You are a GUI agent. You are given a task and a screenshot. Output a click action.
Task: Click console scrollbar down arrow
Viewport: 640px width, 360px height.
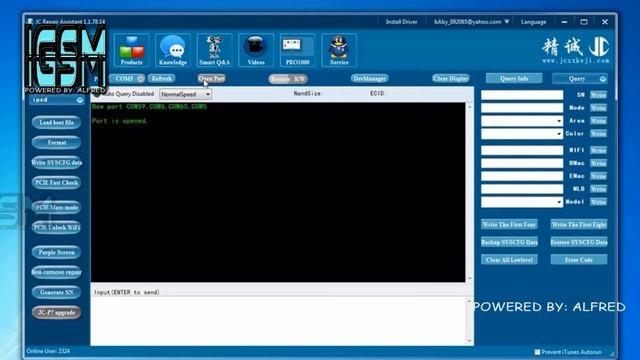469,278
